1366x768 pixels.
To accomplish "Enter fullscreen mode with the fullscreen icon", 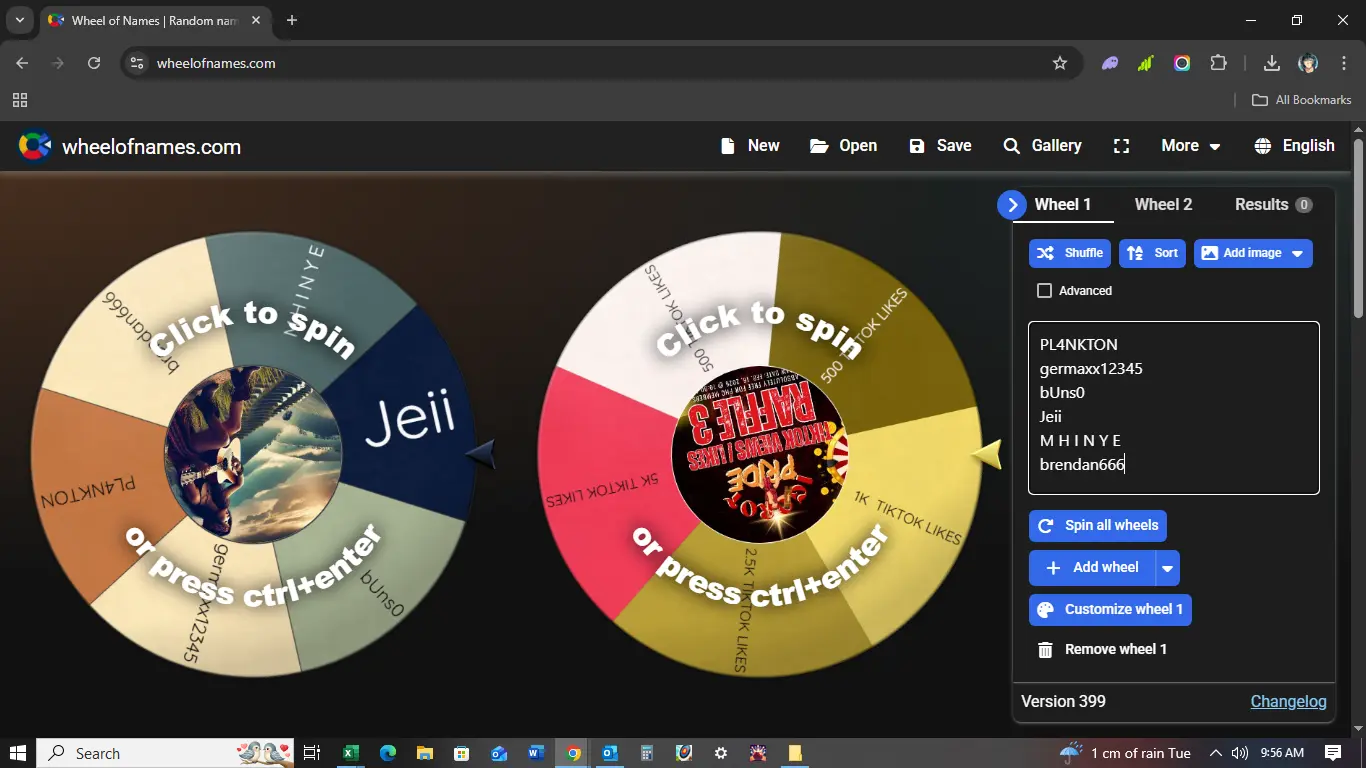I will pos(1121,146).
